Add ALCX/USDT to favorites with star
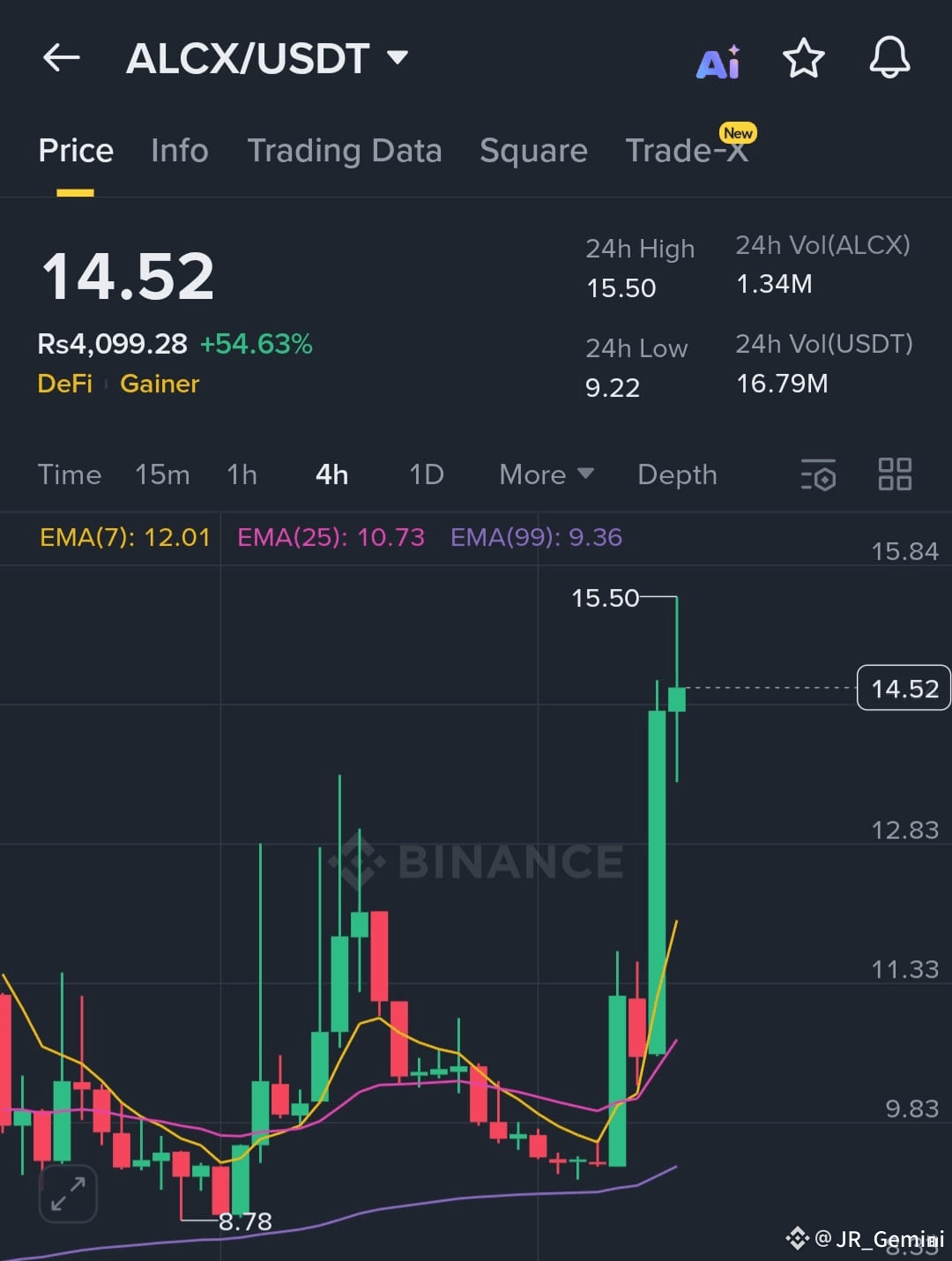The width and height of the screenshot is (952, 1261). (804, 59)
